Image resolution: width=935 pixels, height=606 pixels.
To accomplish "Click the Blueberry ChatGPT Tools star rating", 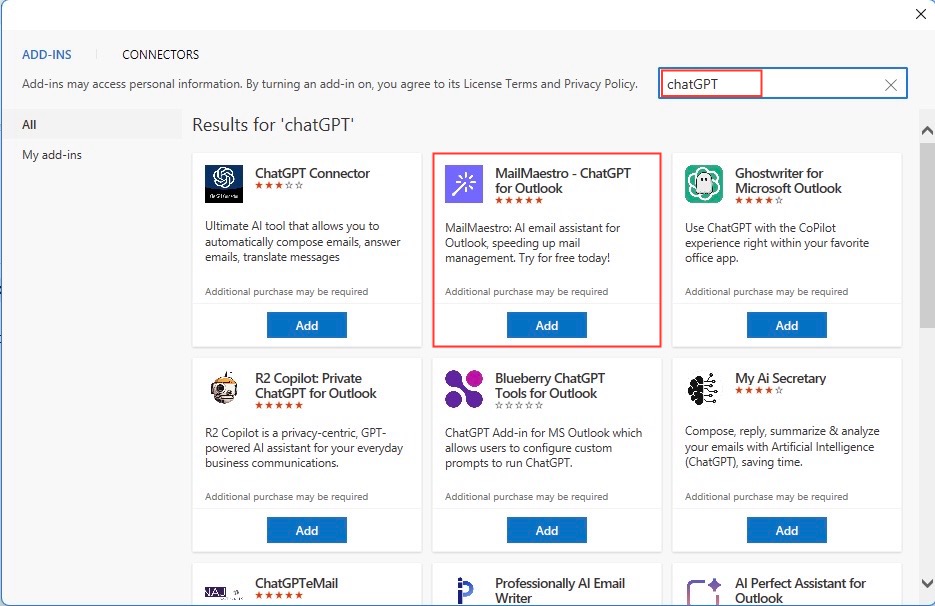I will point(519,406).
